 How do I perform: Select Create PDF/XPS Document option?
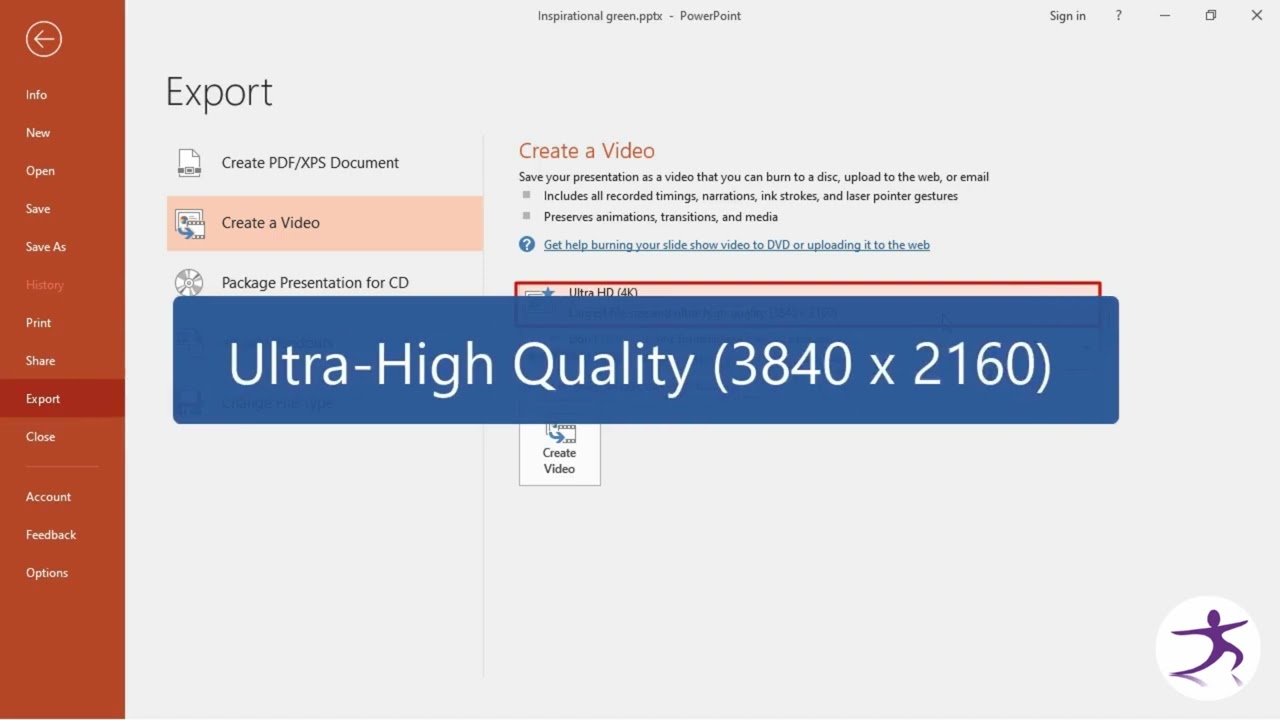coord(324,163)
